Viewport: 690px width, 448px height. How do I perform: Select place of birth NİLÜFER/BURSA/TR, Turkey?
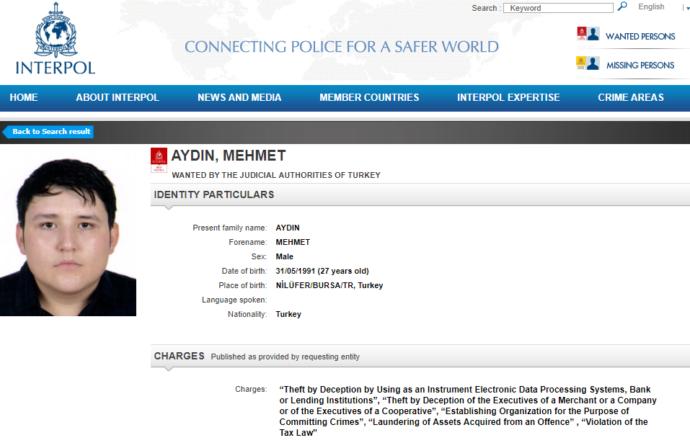(x=329, y=285)
